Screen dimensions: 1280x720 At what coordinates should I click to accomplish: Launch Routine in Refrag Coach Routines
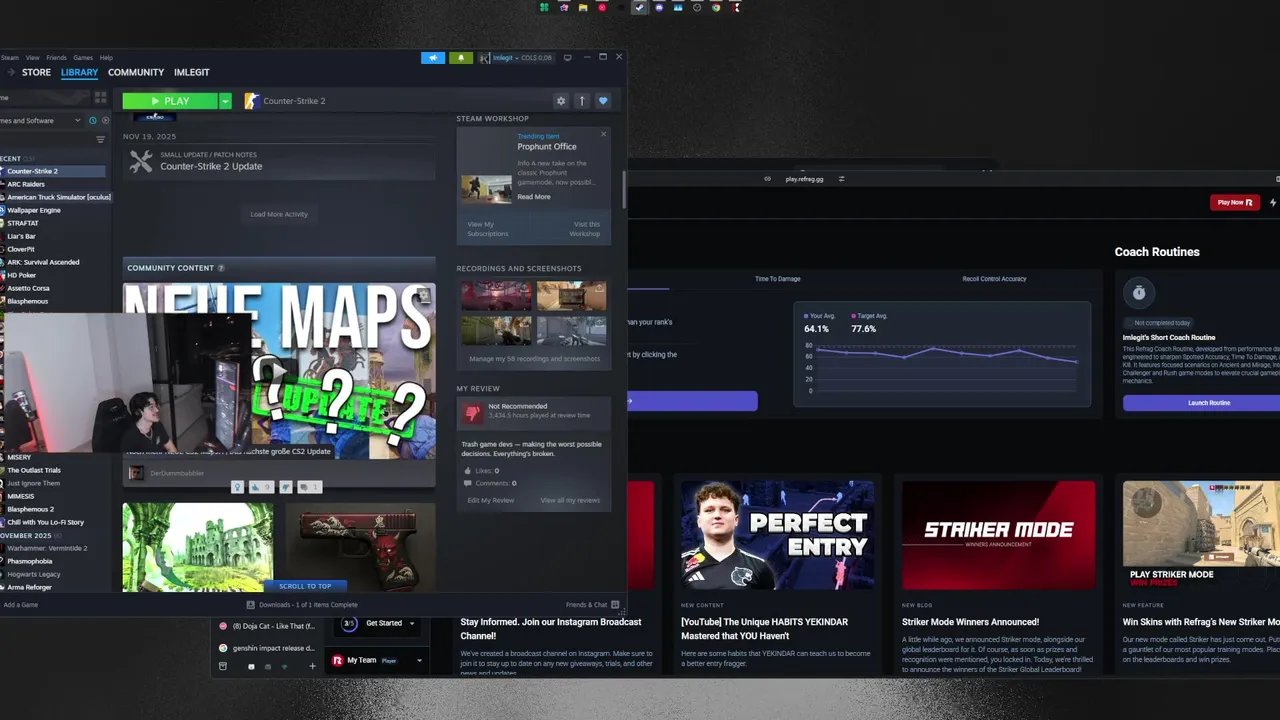[x=1209, y=403]
